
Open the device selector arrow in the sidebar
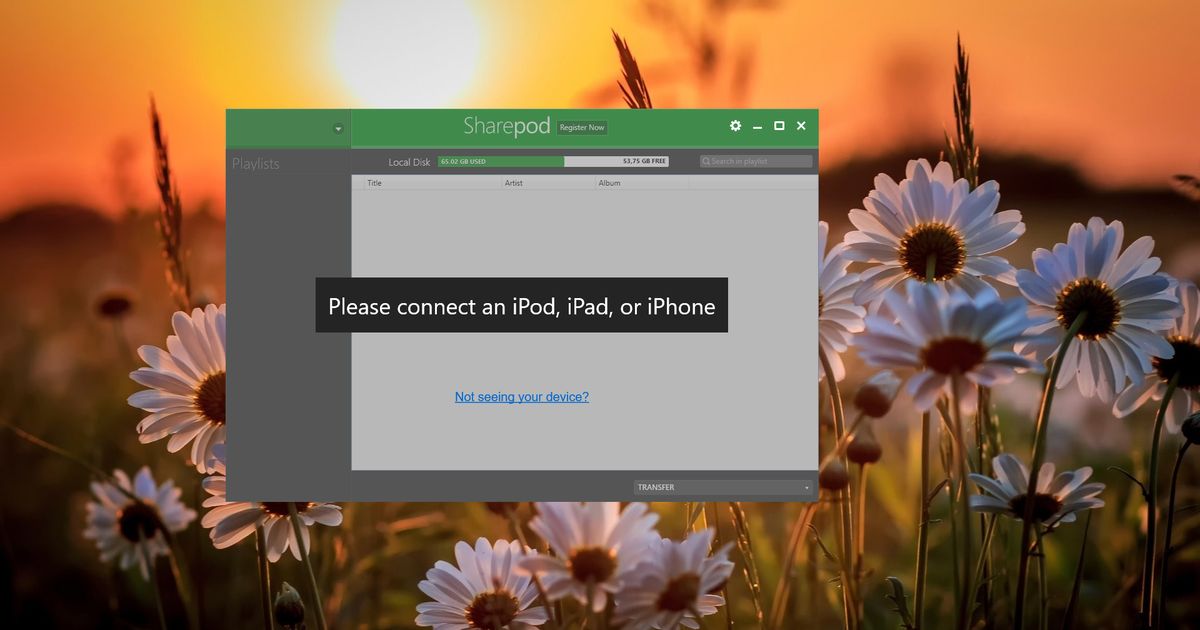337,128
